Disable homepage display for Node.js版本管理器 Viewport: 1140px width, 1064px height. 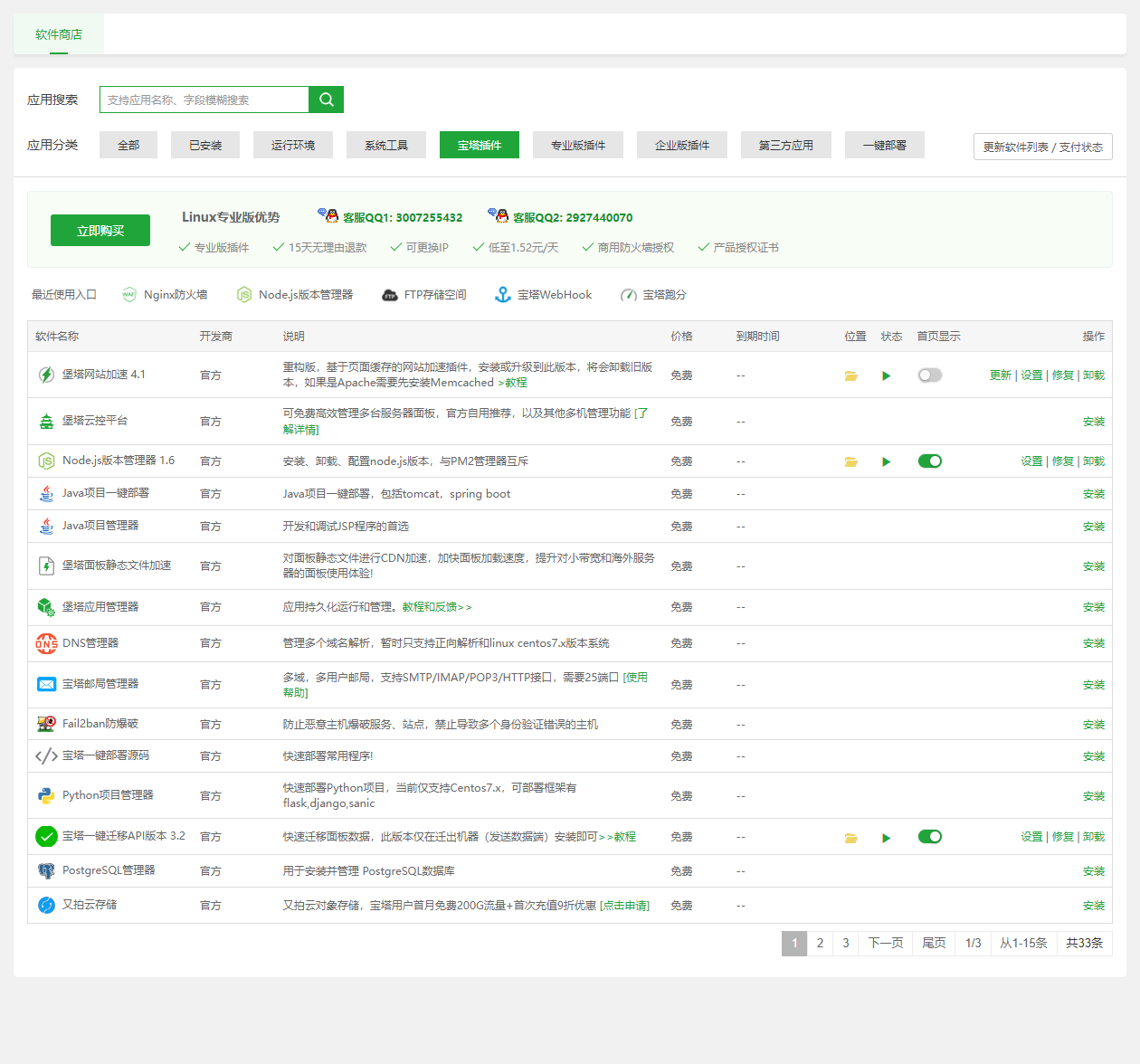point(929,461)
